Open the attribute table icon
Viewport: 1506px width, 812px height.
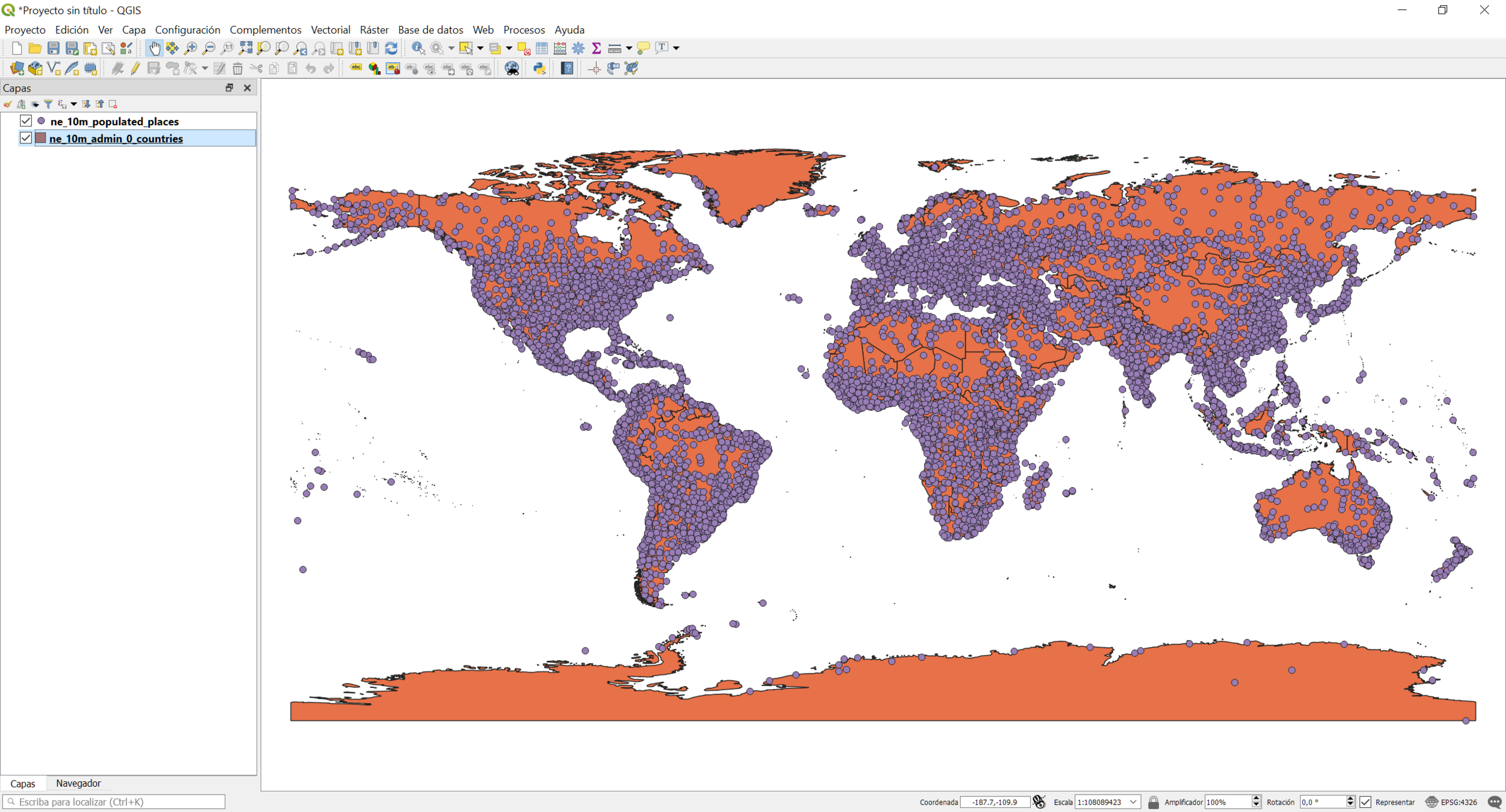542,48
